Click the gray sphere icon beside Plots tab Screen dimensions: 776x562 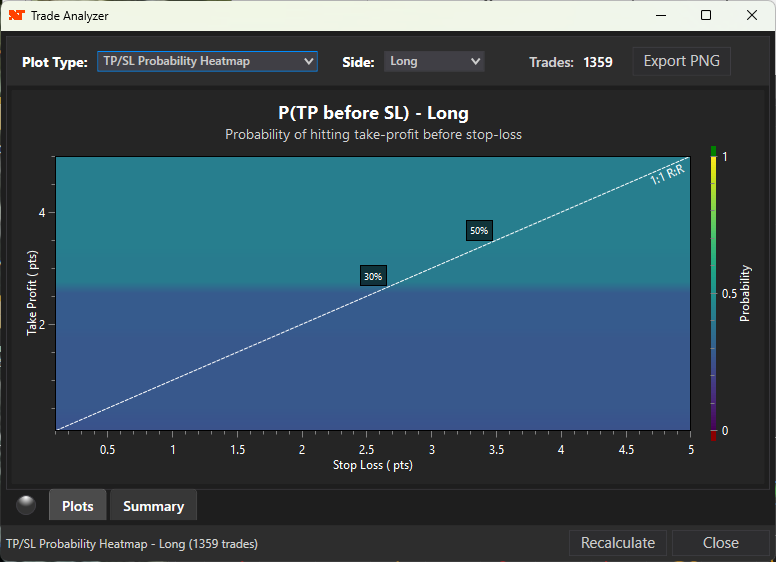[26, 505]
